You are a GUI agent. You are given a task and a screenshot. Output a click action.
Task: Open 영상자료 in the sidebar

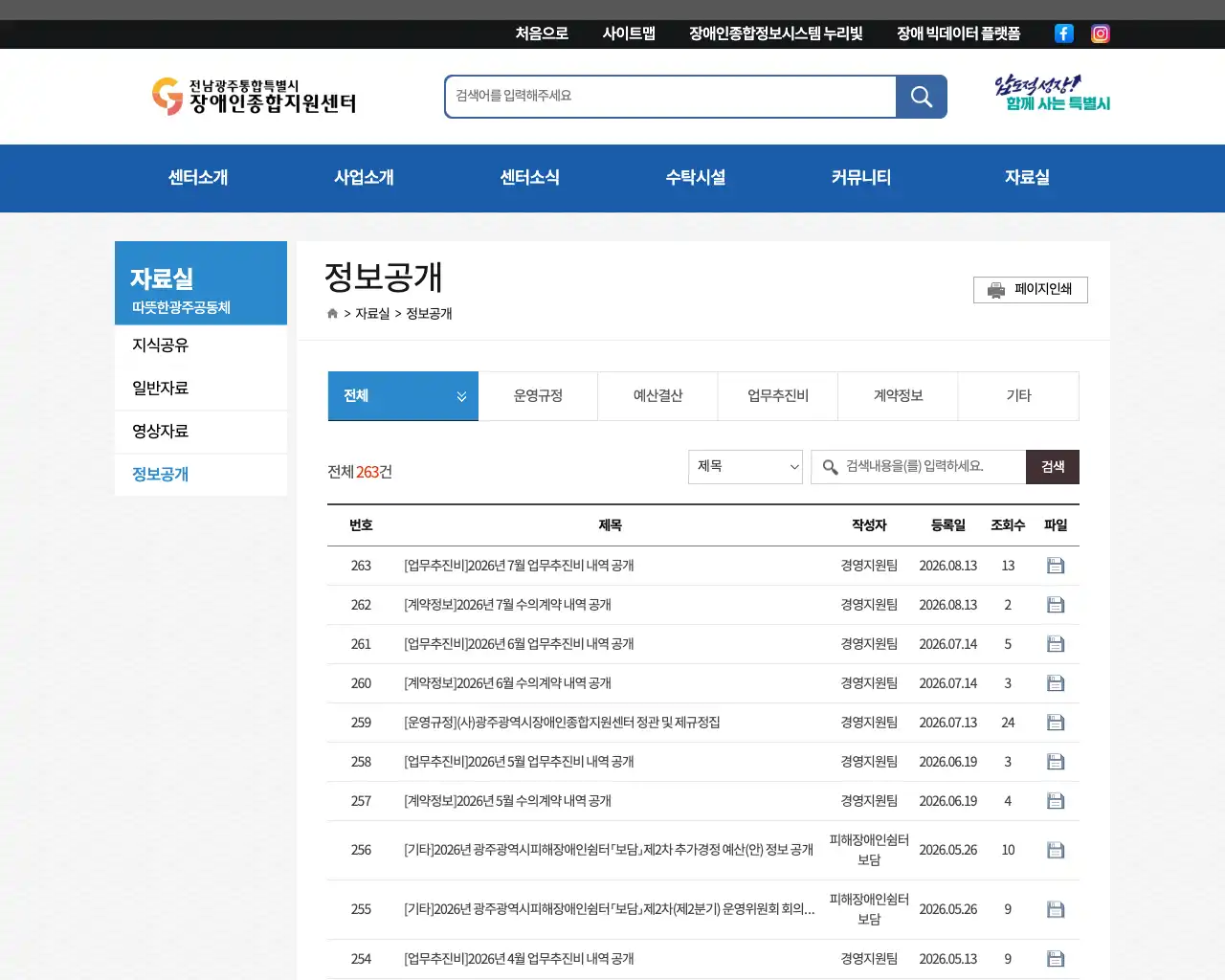pyautogui.click(x=201, y=432)
